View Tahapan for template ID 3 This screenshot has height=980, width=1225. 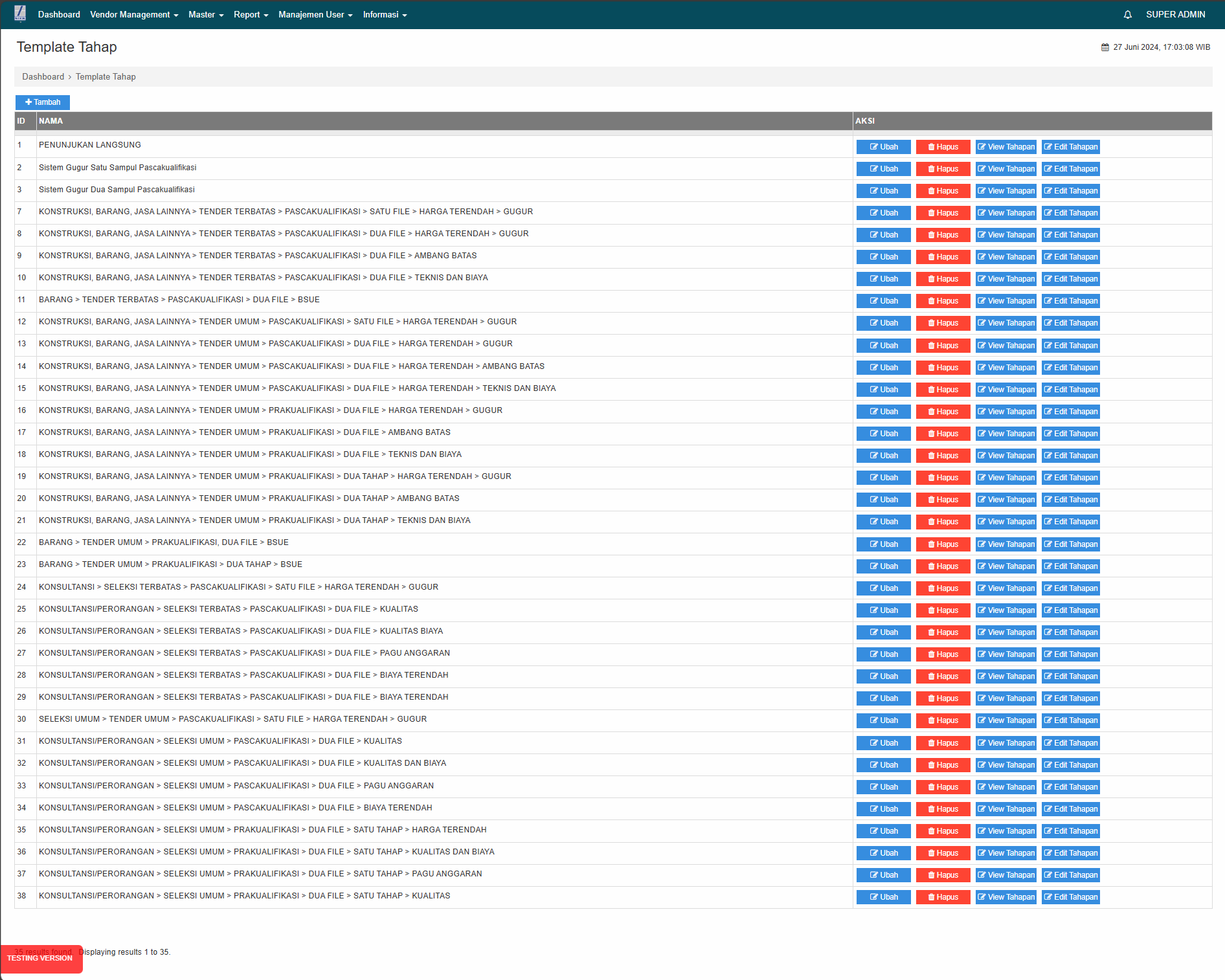click(x=1006, y=191)
